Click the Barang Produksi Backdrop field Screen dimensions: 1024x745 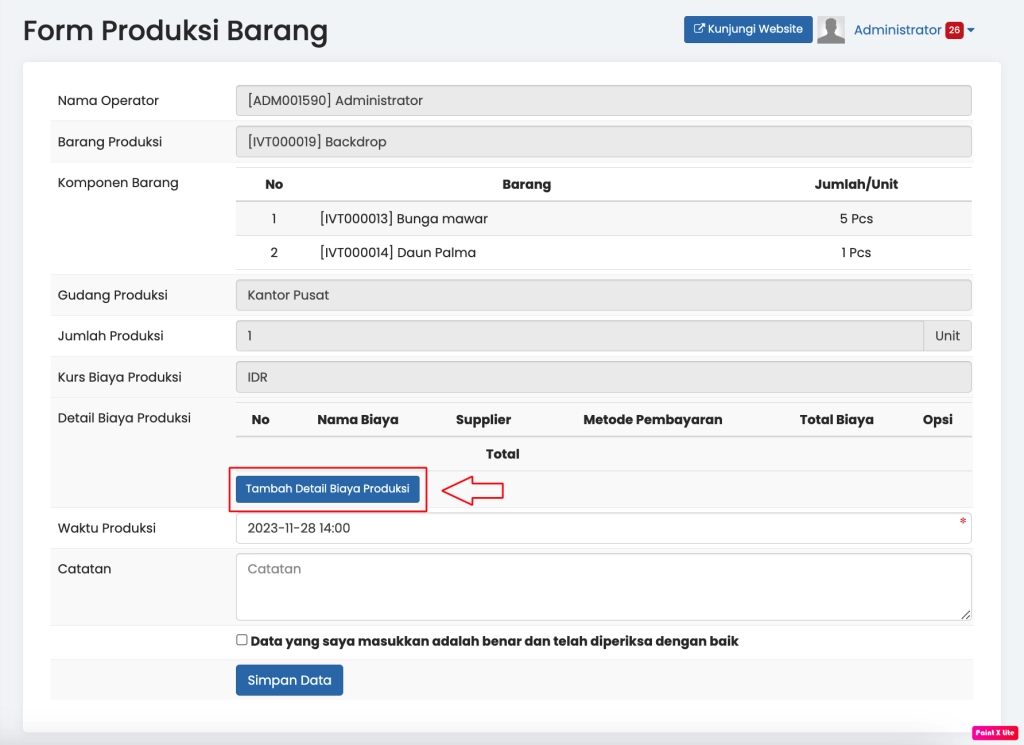point(603,142)
